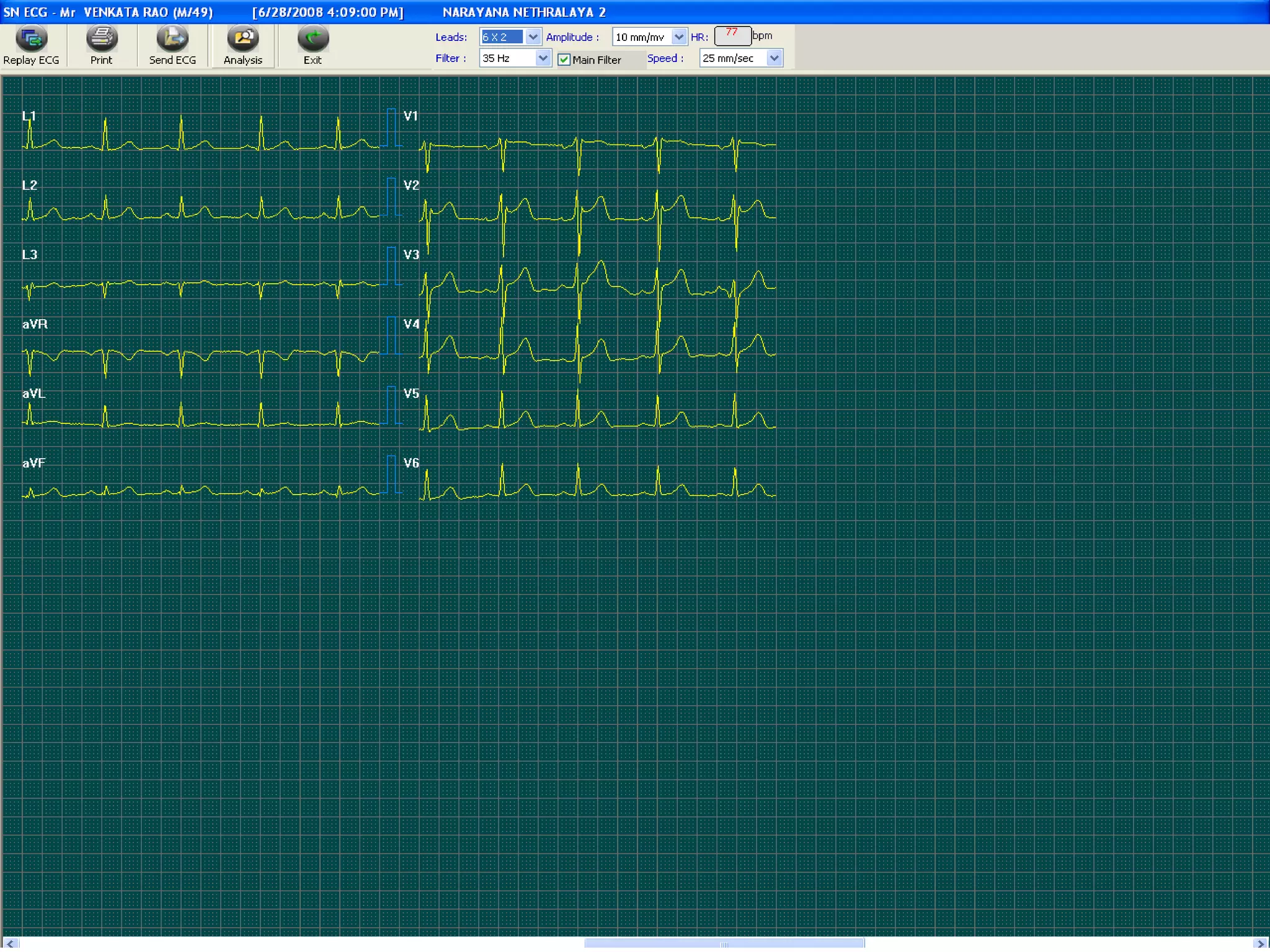
Task: Click the green Exit arrow icon
Action: click(x=313, y=38)
